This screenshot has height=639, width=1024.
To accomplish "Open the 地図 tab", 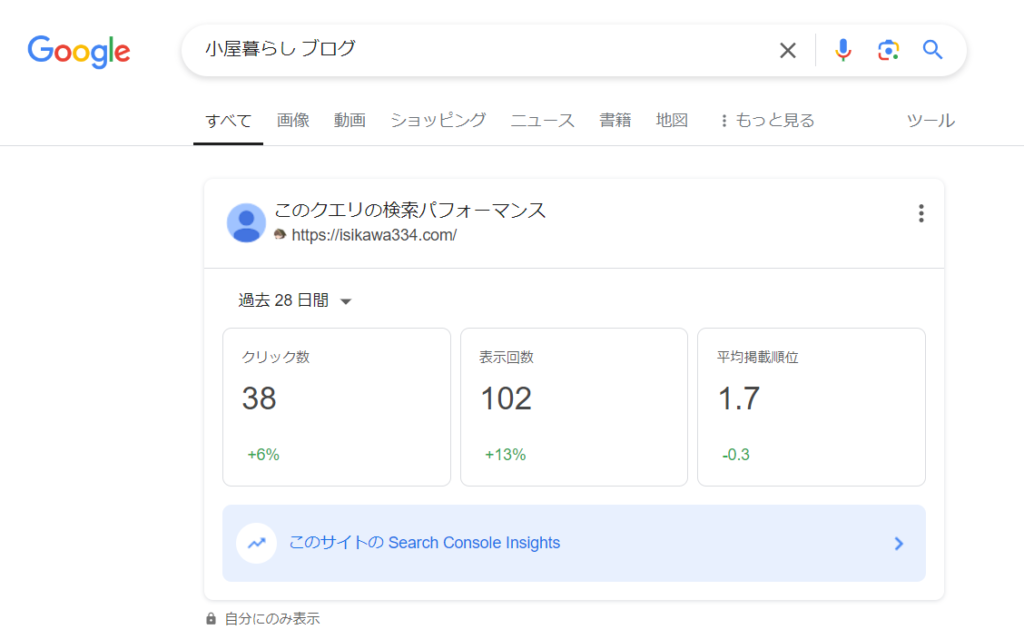I will click(x=671, y=120).
